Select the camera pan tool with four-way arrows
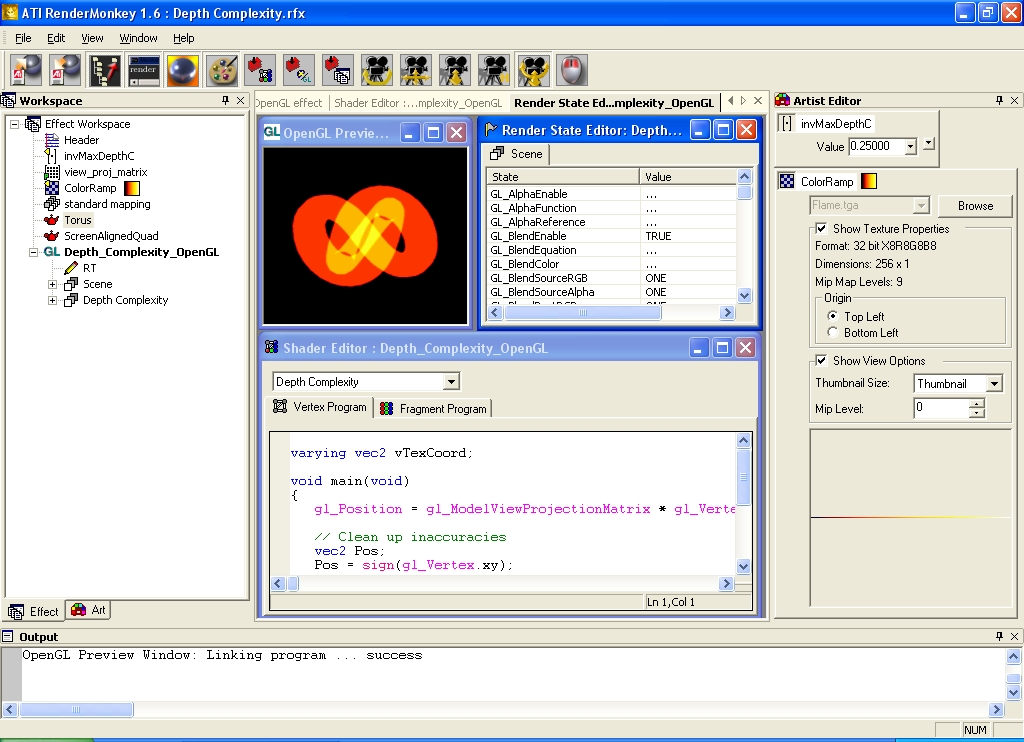The height and width of the screenshot is (742, 1024). click(x=416, y=70)
